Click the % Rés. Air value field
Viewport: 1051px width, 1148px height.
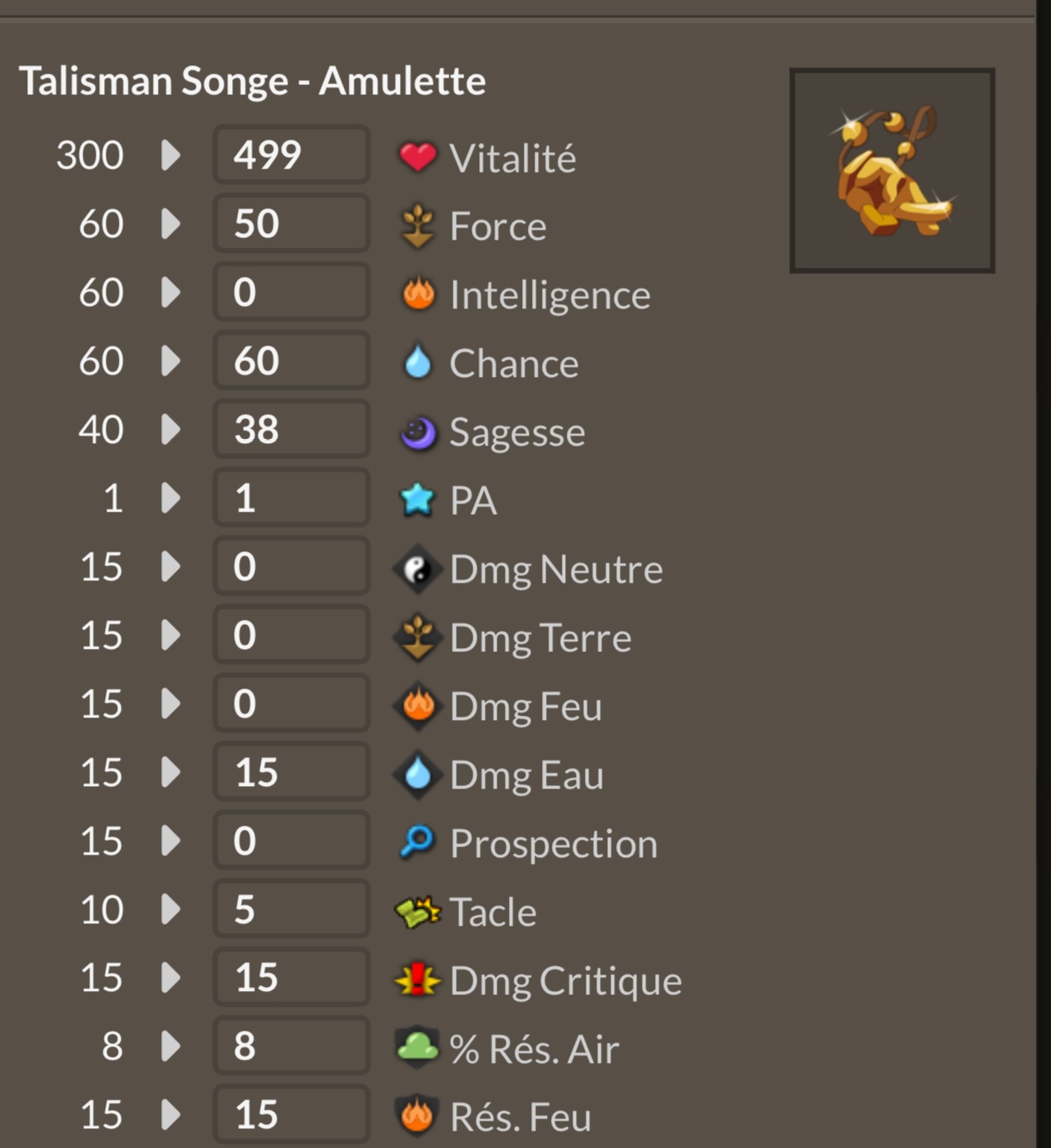(292, 1046)
